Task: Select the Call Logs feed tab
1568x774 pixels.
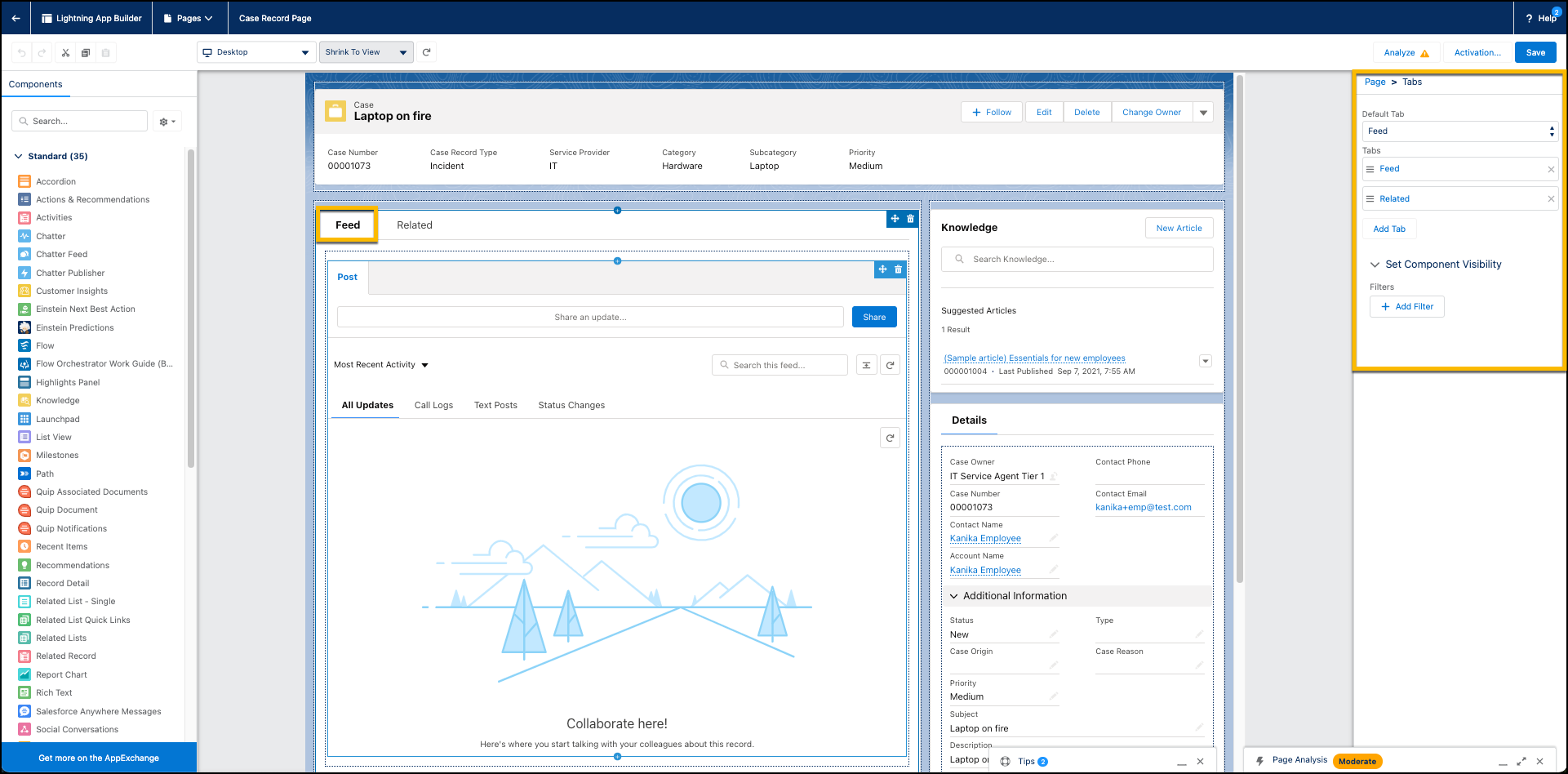Action: point(433,405)
